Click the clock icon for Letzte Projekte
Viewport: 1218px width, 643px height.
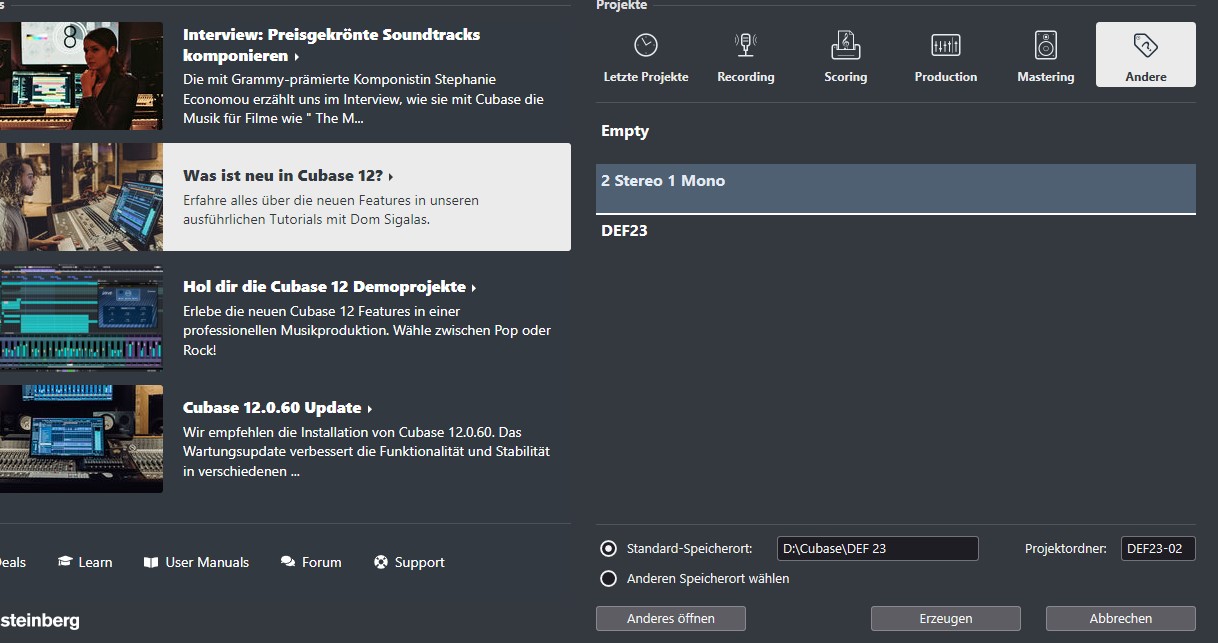click(x=646, y=45)
